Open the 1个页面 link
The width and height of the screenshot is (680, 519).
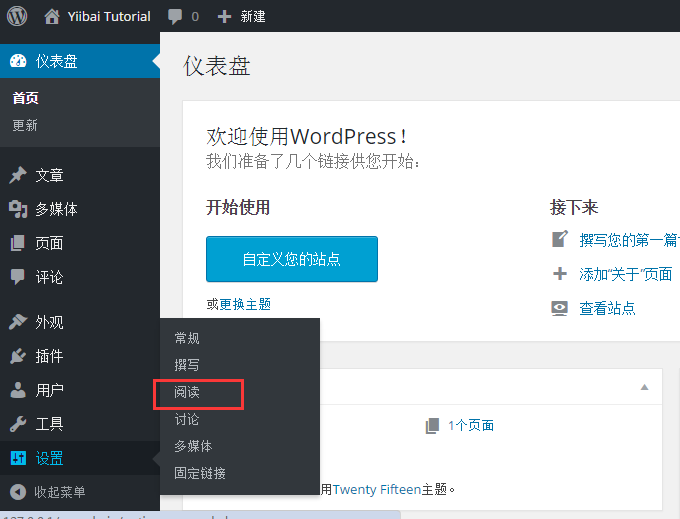click(471, 425)
